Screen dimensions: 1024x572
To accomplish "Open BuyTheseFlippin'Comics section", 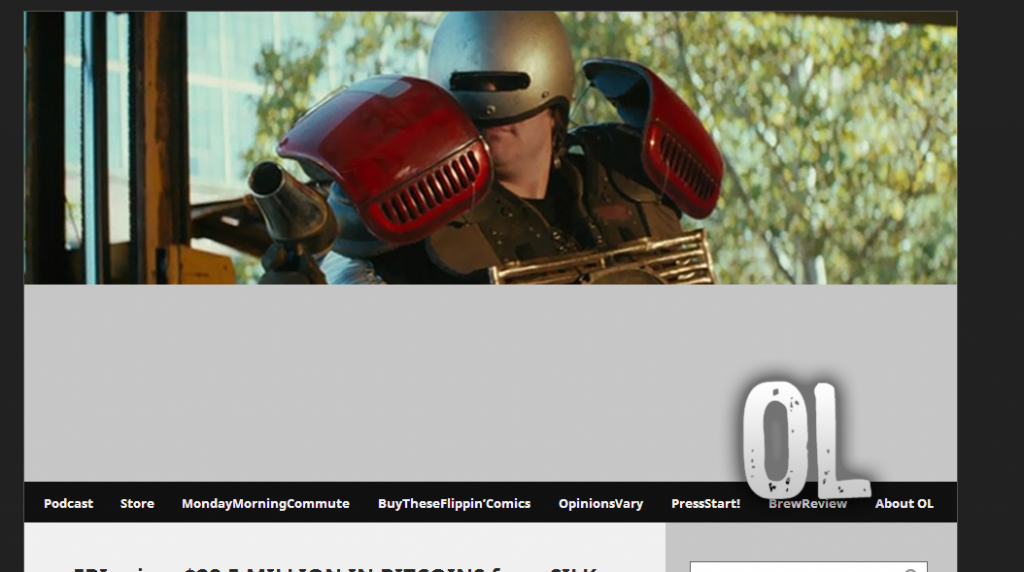I will [x=455, y=503].
